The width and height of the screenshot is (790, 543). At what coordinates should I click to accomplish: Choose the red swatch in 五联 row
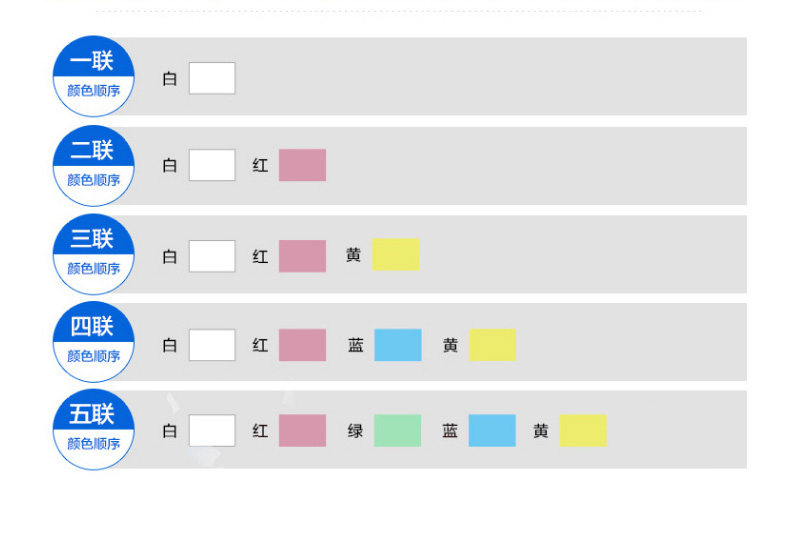[x=302, y=431]
